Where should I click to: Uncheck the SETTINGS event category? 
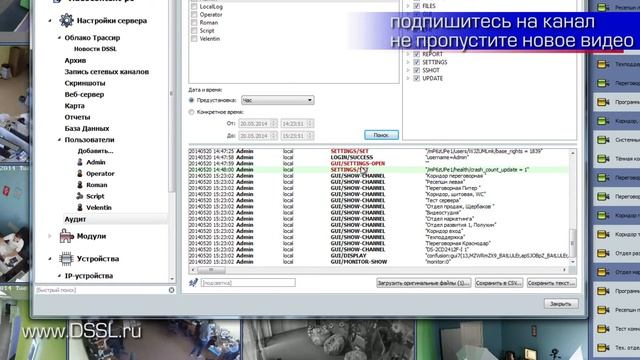point(417,62)
